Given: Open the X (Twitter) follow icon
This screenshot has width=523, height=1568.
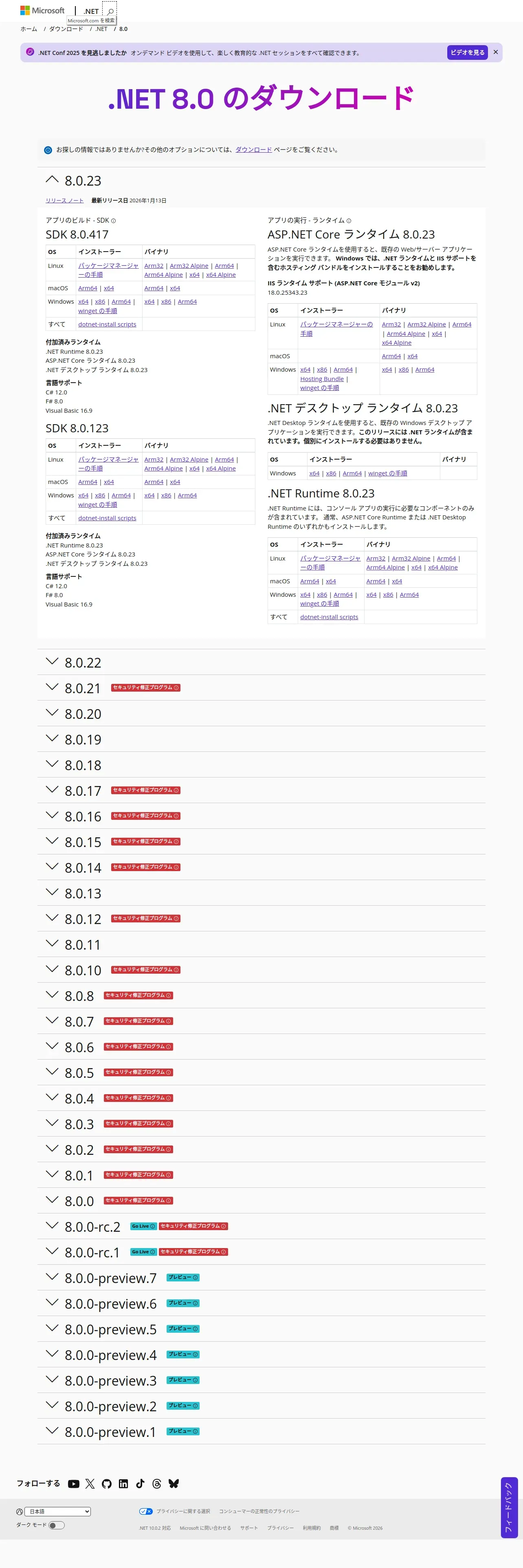Looking at the screenshot, I should [x=90, y=1483].
